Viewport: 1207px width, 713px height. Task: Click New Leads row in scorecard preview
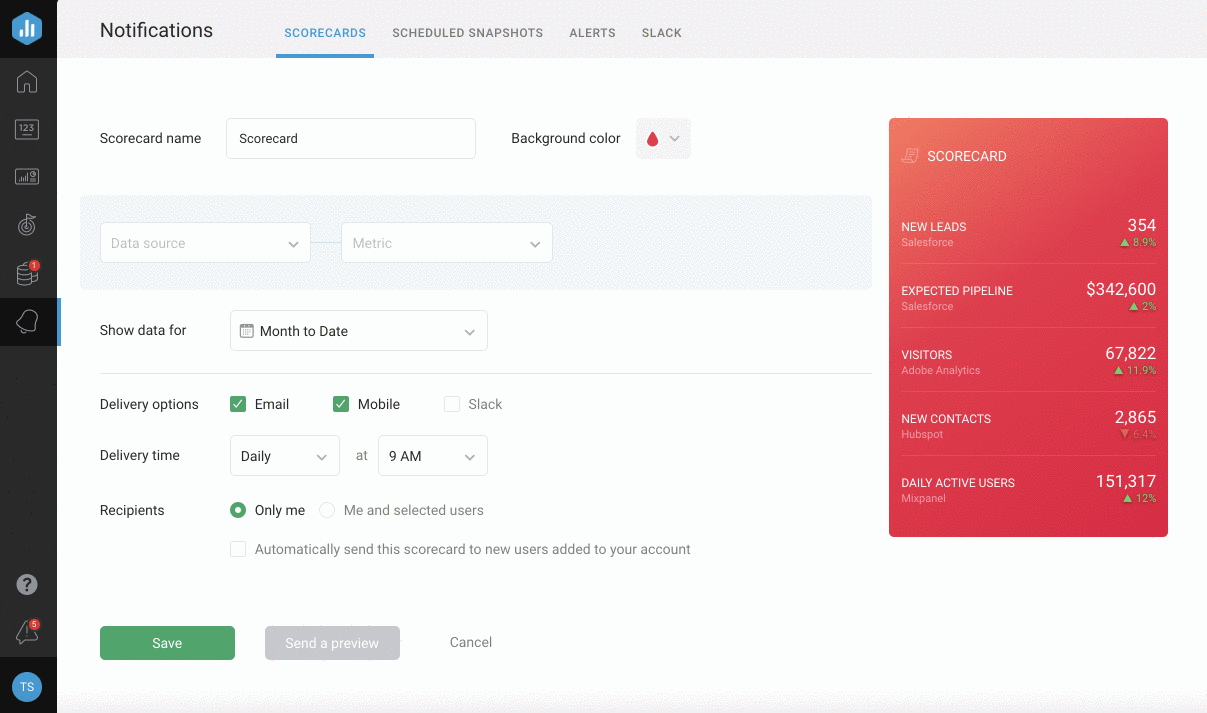click(x=1028, y=232)
